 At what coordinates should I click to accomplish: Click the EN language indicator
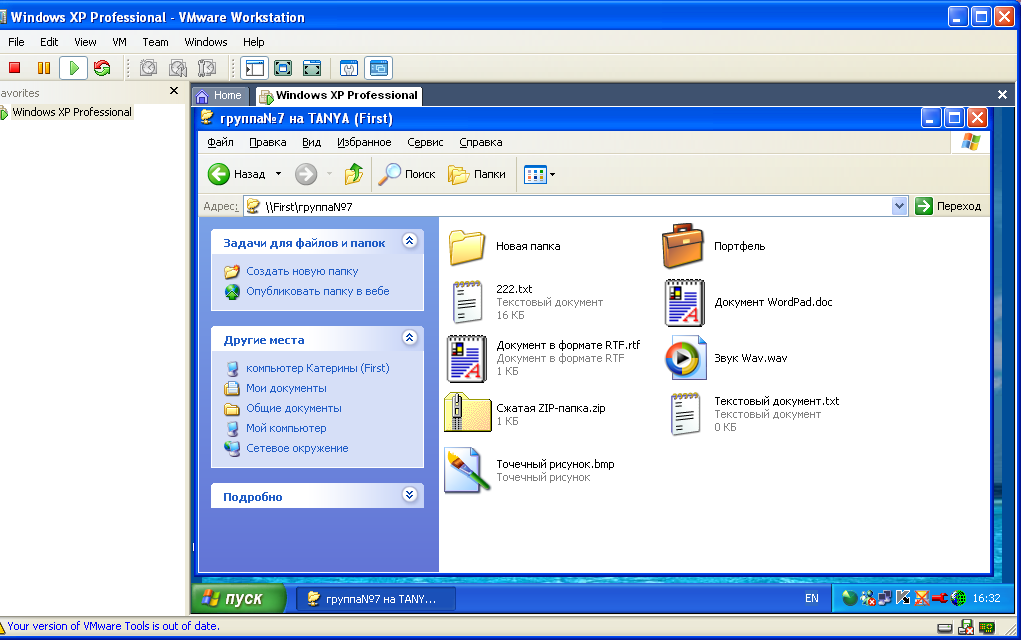811,598
